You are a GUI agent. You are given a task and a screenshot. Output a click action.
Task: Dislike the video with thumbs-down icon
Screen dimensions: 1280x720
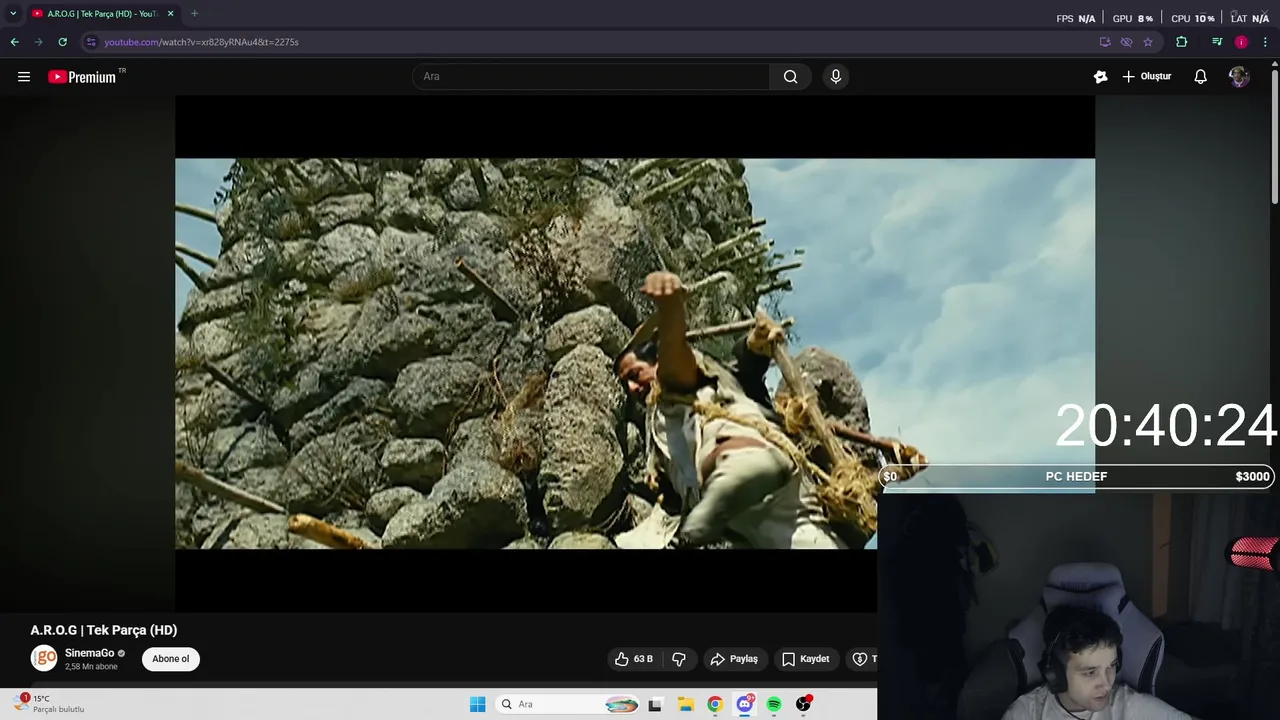pos(679,659)
